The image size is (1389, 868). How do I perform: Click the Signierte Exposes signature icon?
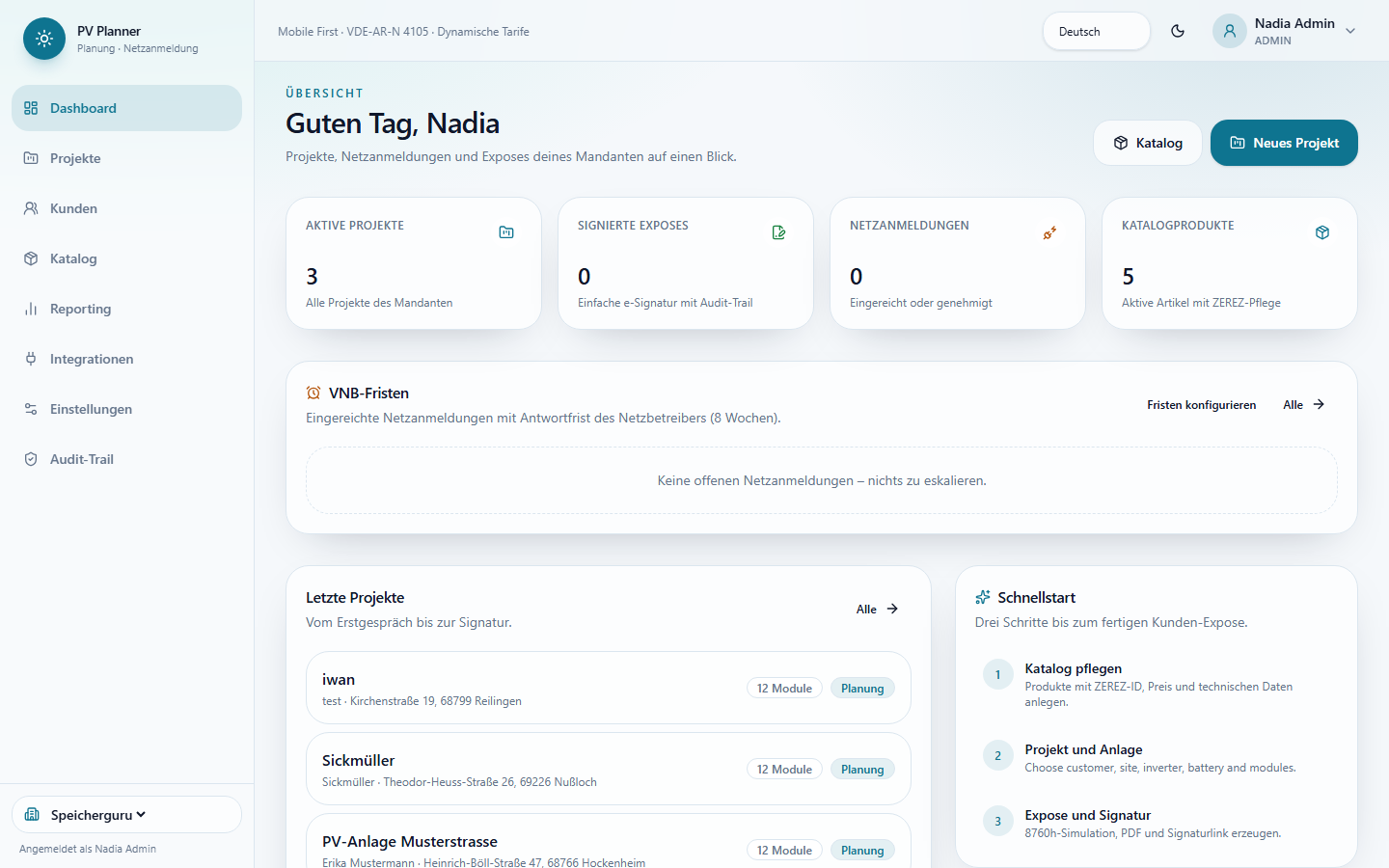pyautogui.click(x=778, y=232)
